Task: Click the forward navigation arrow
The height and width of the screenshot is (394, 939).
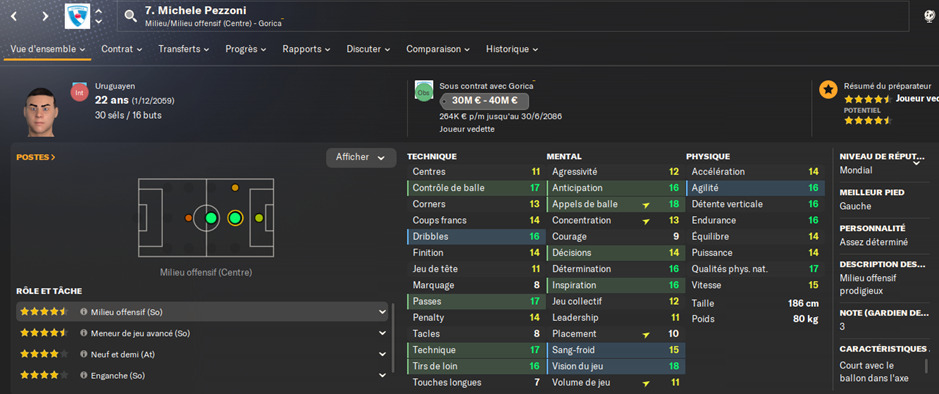Action: tap(45, 16)
